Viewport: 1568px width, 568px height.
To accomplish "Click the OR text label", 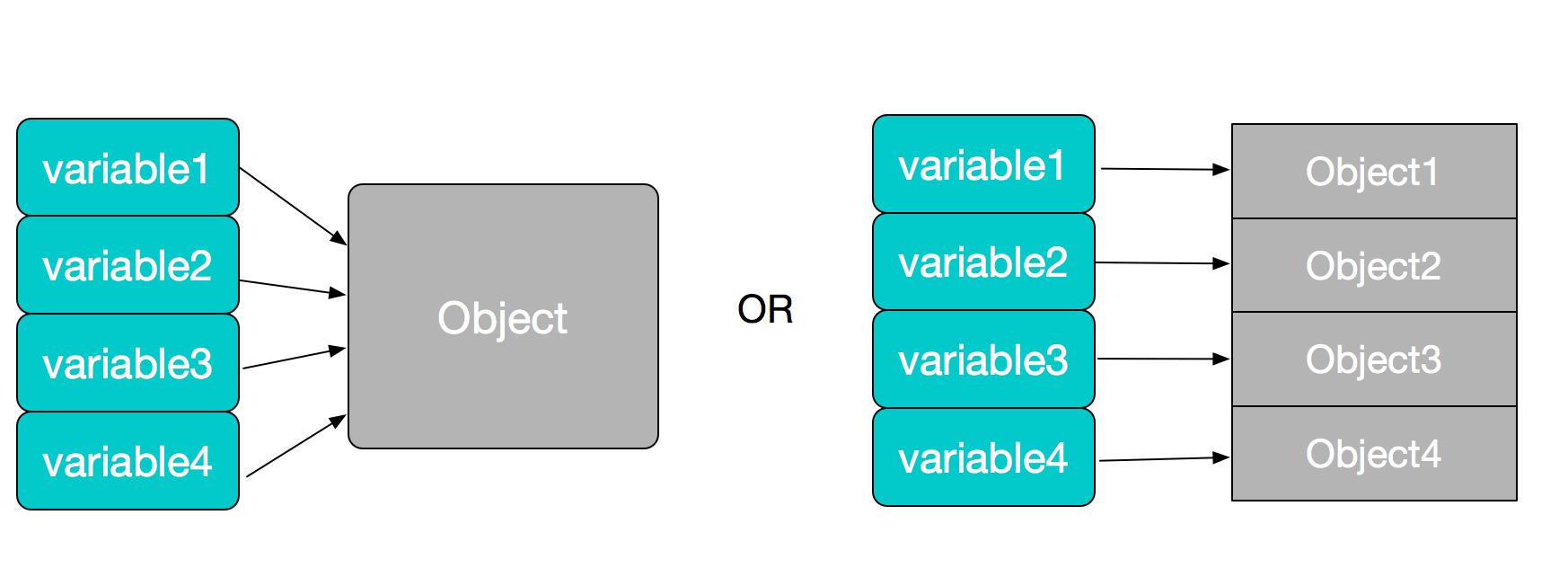I will (765, 310).
